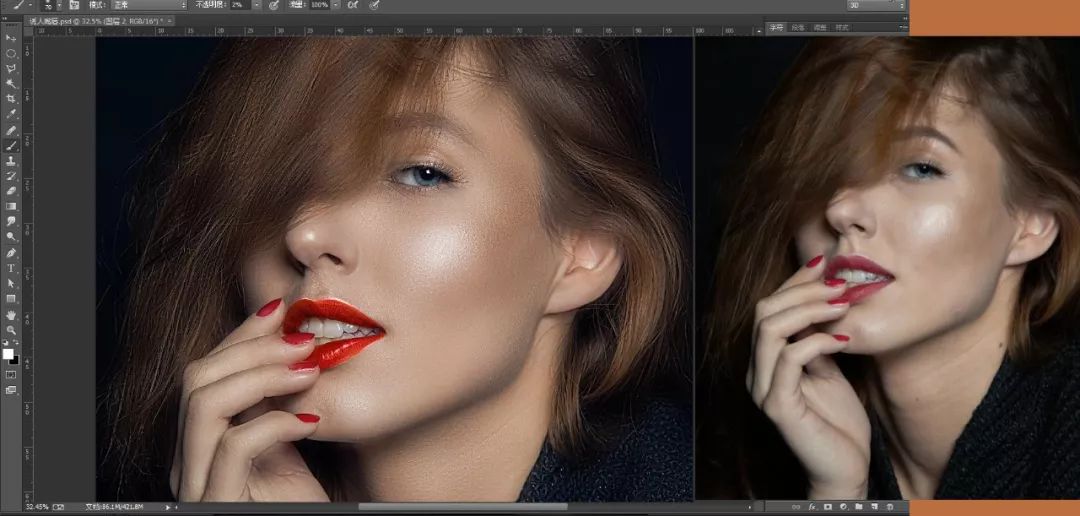Add a layer style (fx)
The width and height of the screenshot is (1080, 516).
pyautogui.click(x=811, y=507)
